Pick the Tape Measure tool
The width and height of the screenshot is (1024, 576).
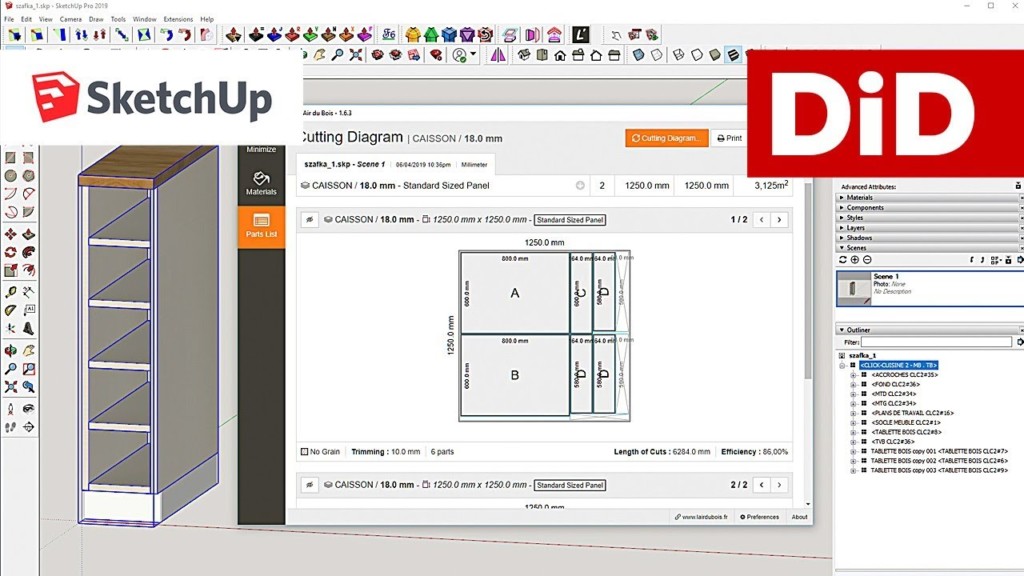coord(11,292)
